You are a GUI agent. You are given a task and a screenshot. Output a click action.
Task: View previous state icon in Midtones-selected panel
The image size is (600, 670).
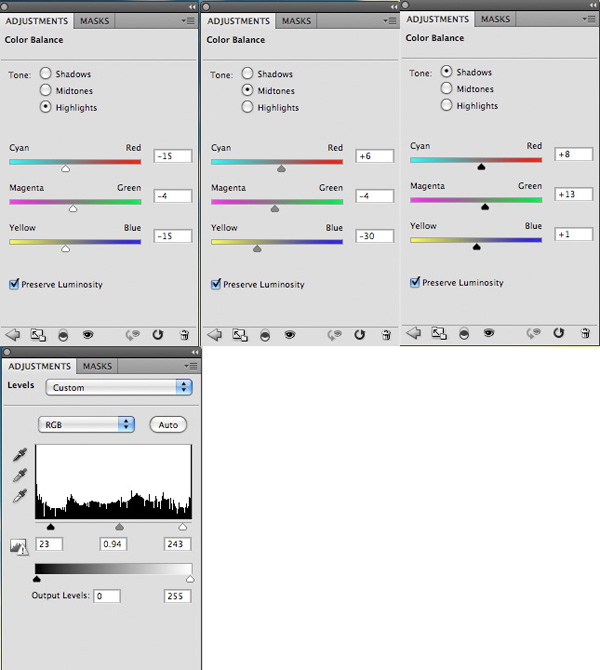click(335, 335)
